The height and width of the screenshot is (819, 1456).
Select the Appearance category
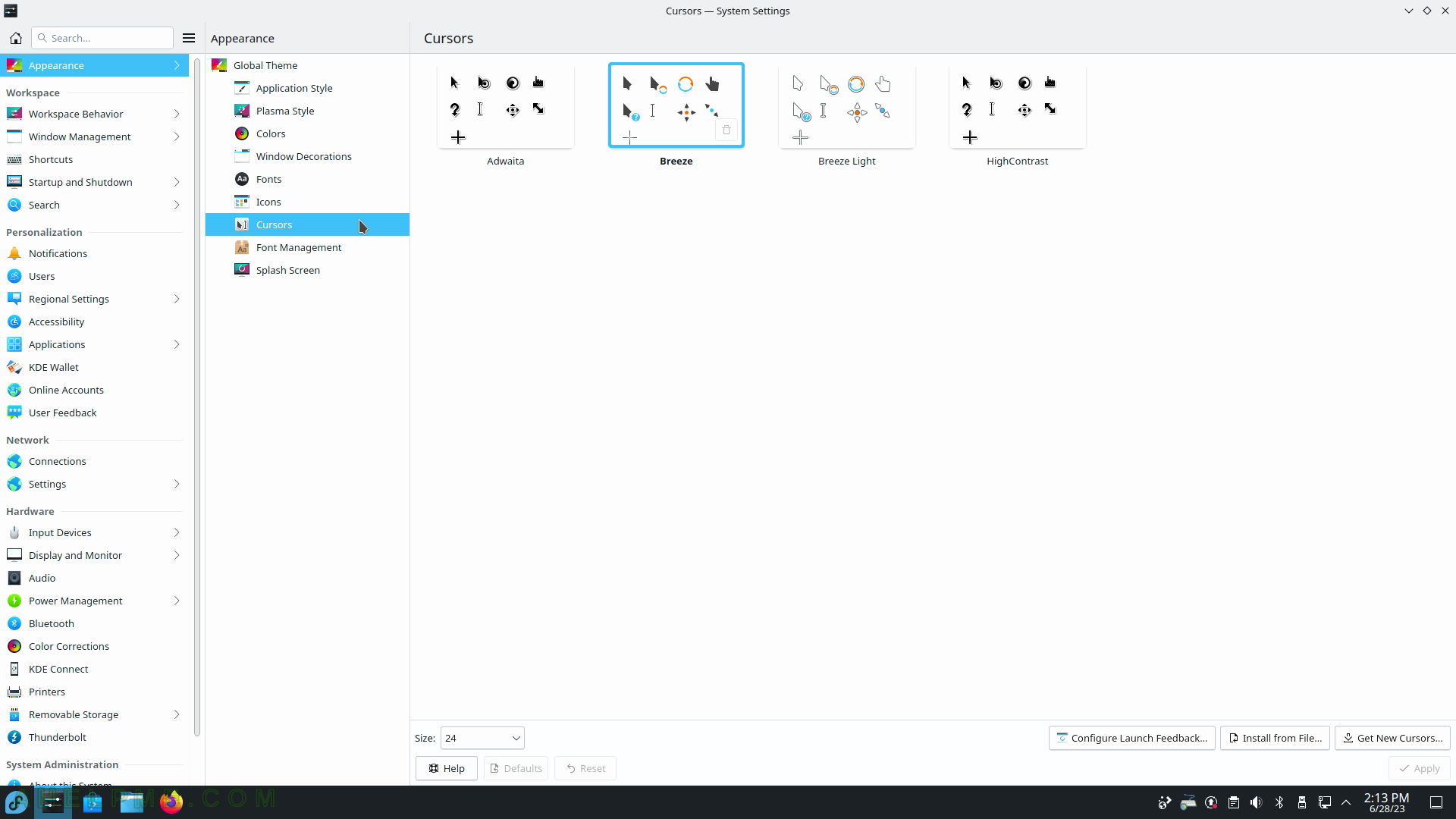point(94,65)
